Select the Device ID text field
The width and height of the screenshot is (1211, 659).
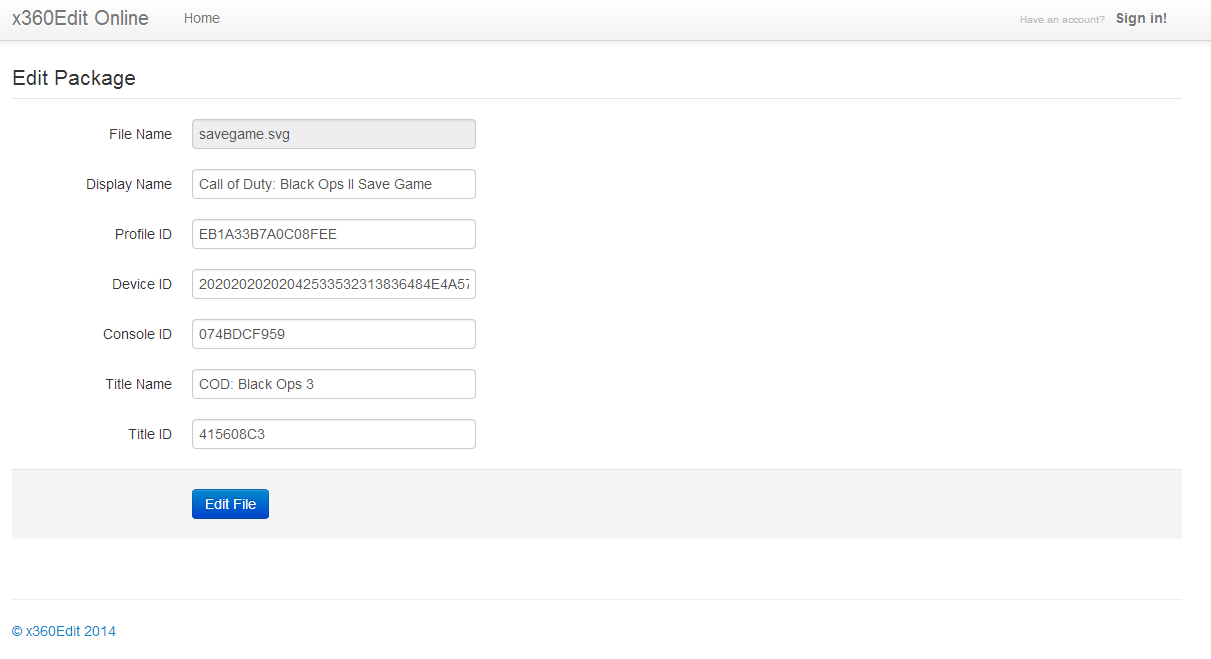tap(333, 284)
